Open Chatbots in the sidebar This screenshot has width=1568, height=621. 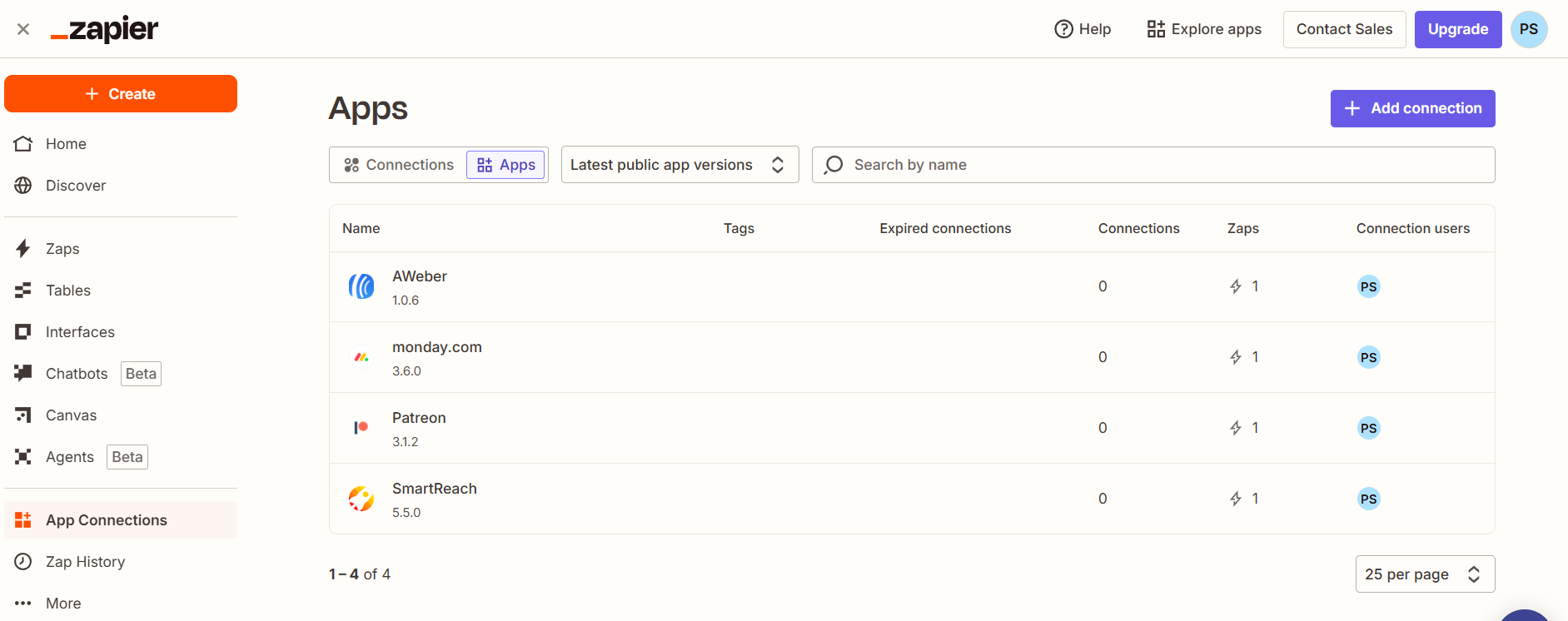click(x=121, y=374)
